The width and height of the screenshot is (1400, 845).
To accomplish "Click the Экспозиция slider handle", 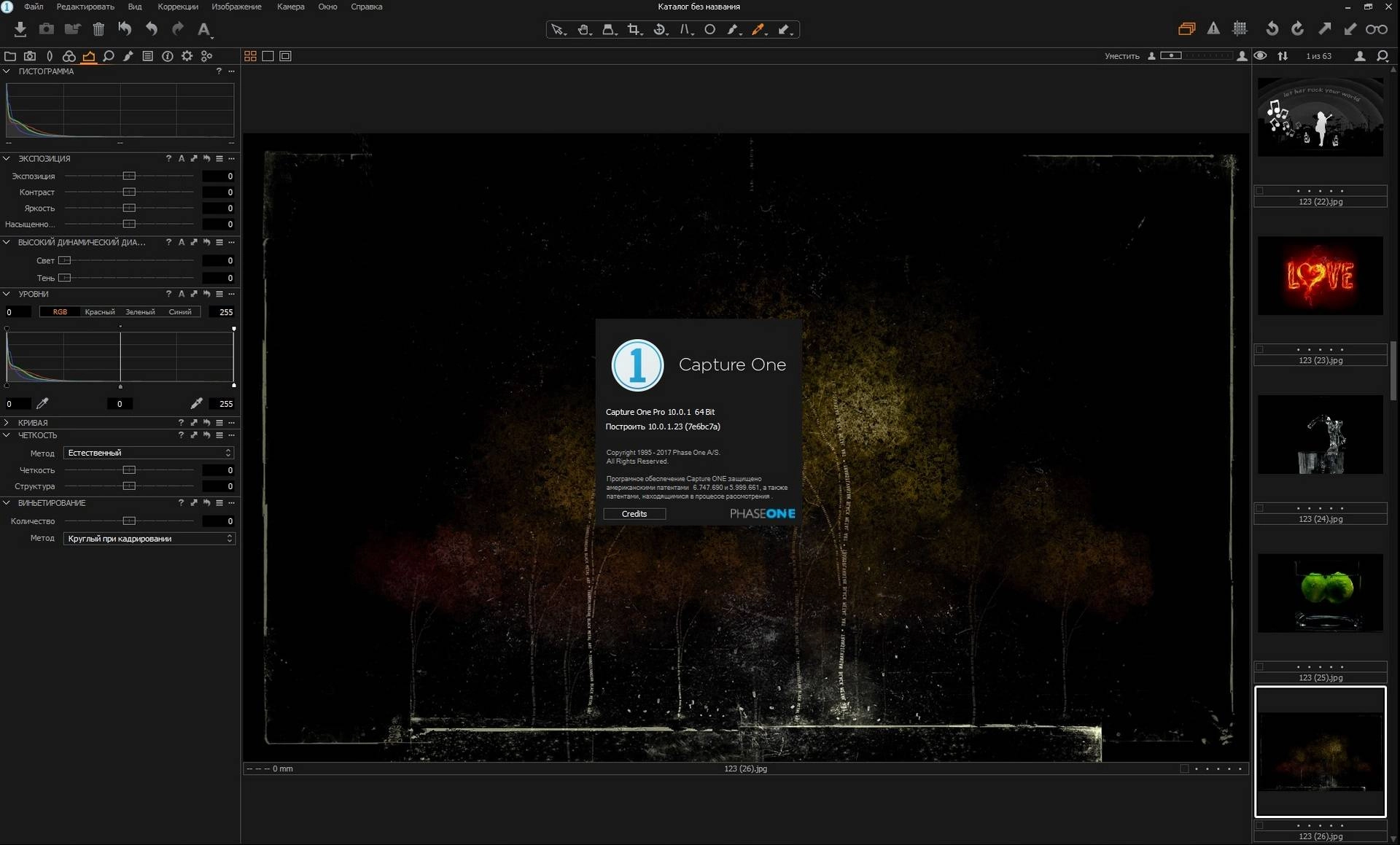I will click(129, 176).
